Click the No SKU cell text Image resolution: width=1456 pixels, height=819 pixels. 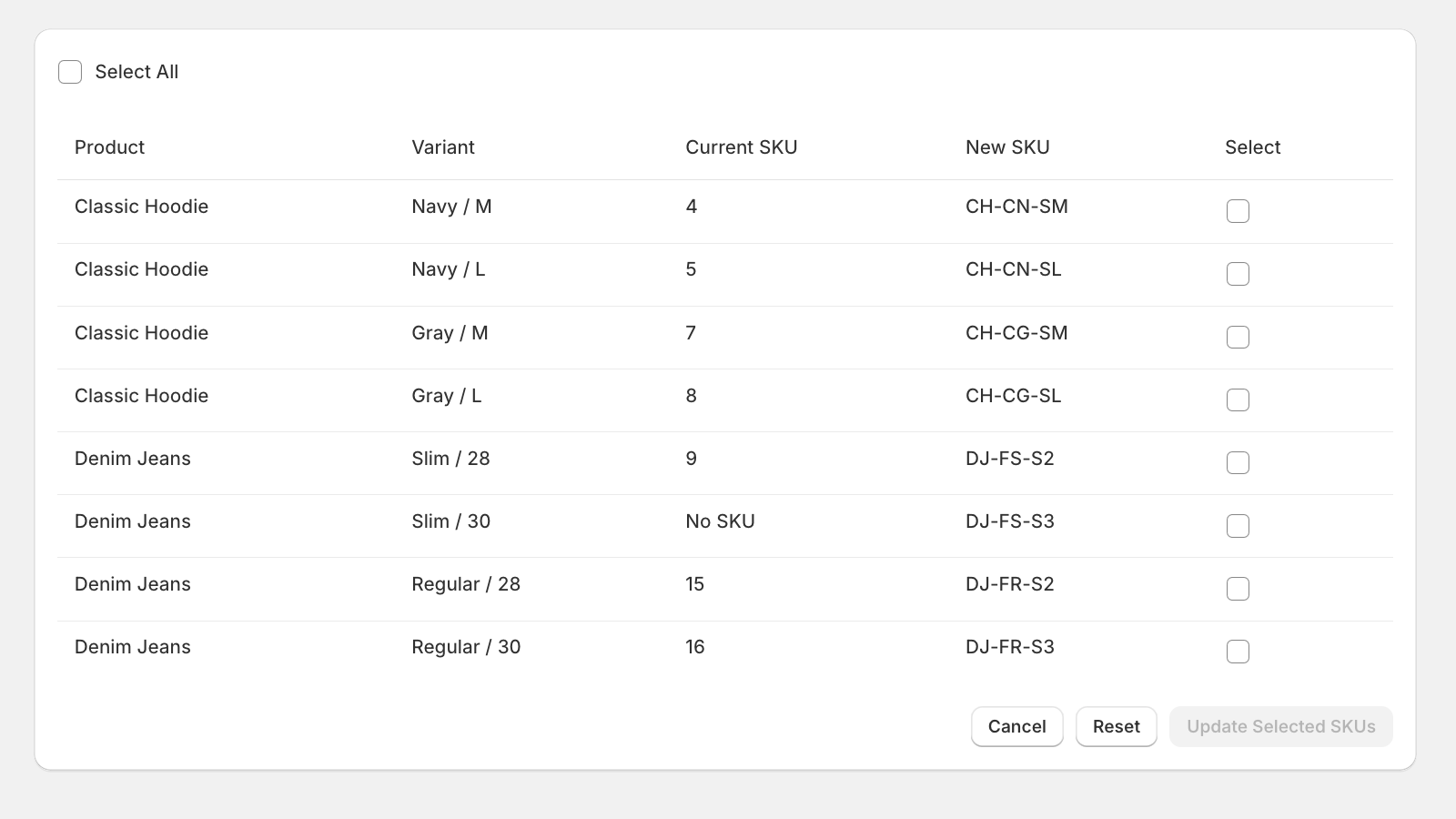[720, 521]
